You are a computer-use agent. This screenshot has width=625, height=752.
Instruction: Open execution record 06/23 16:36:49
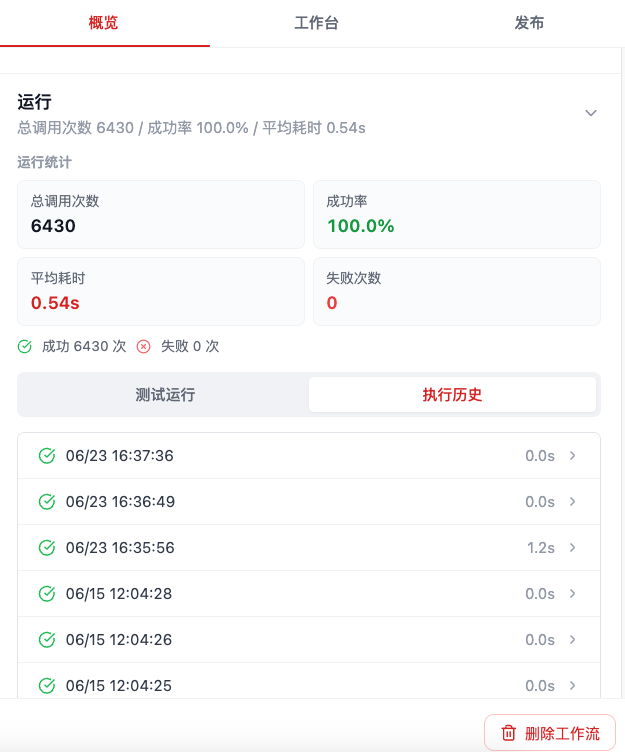pyautogui.click(x=309, y=502)
